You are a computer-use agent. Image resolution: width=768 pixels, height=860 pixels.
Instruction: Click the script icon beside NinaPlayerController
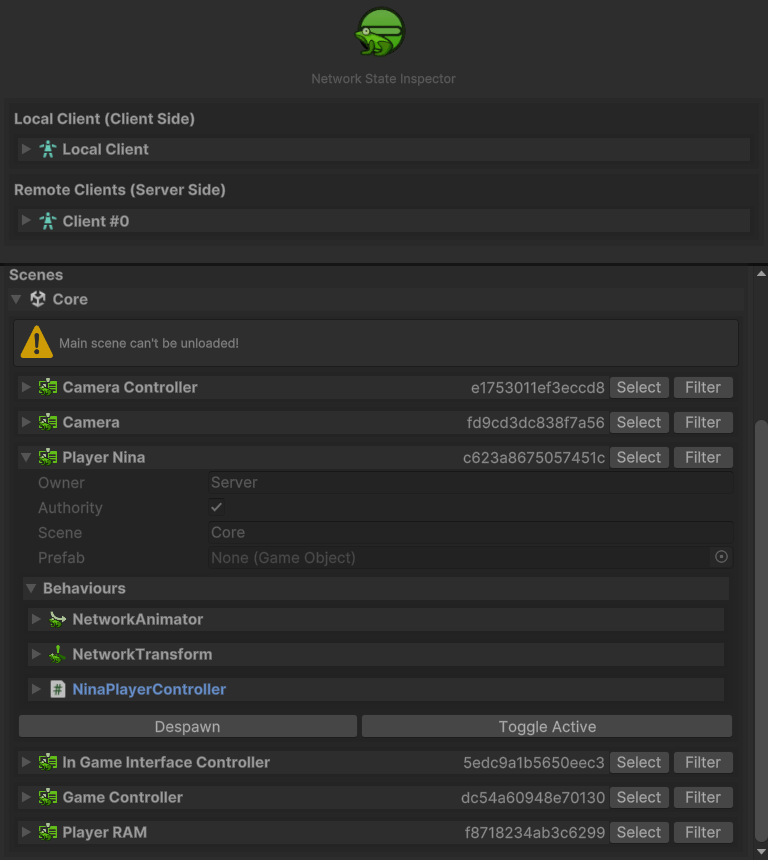[58, 688]
